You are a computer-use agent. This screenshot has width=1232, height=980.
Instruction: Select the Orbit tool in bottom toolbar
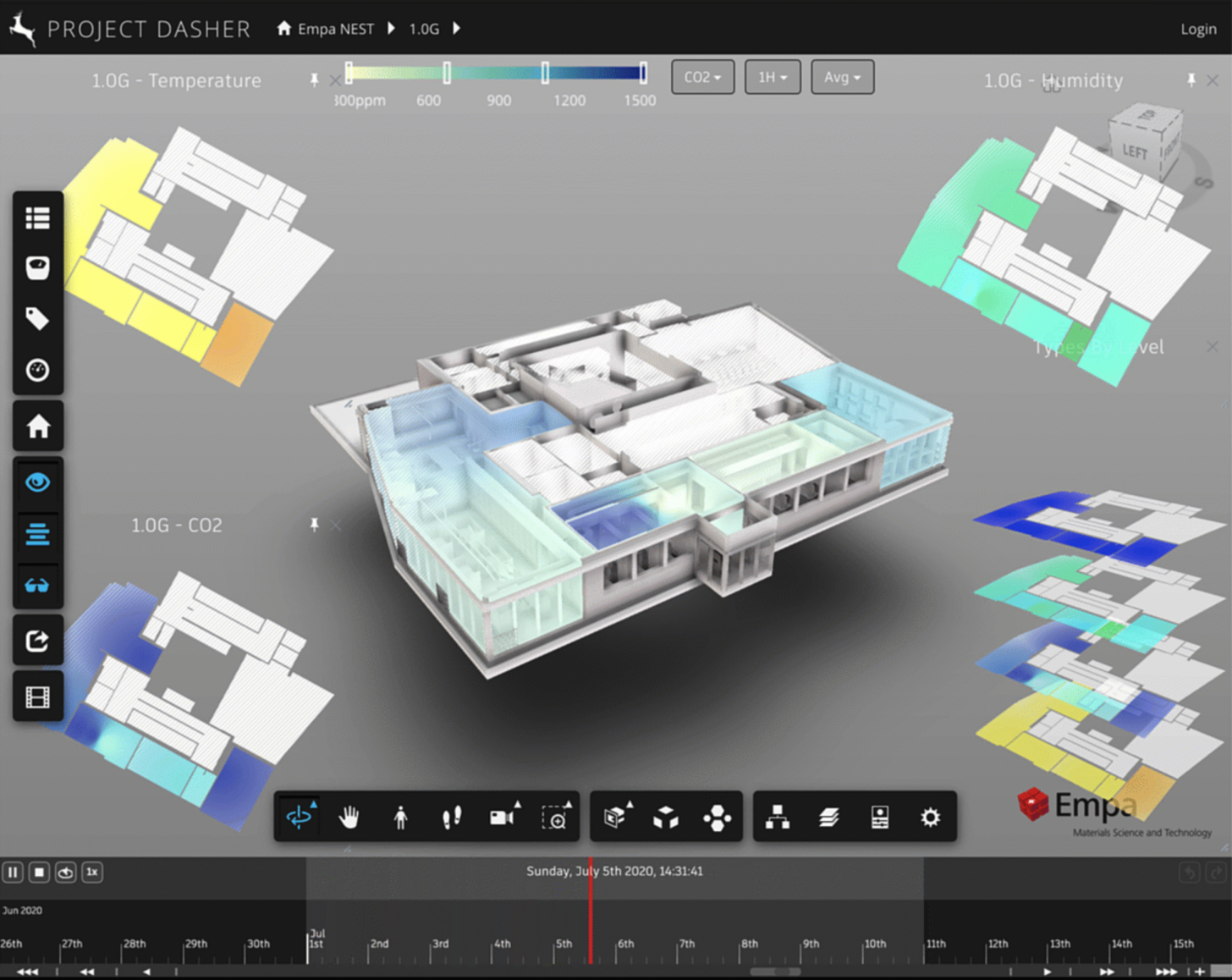(300, 818)
